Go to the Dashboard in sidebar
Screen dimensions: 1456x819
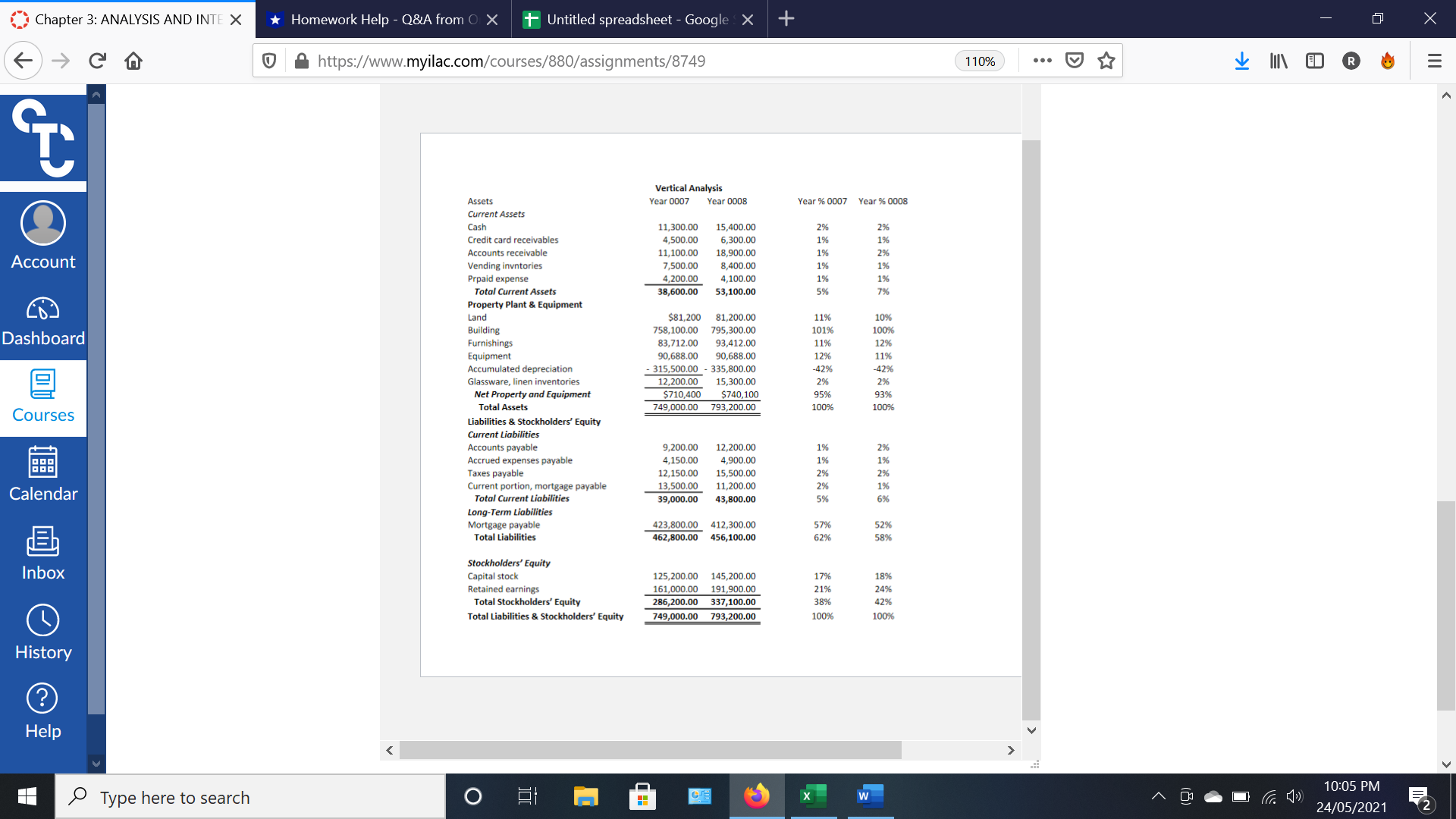pyautogui.click(x=43, y=322)
